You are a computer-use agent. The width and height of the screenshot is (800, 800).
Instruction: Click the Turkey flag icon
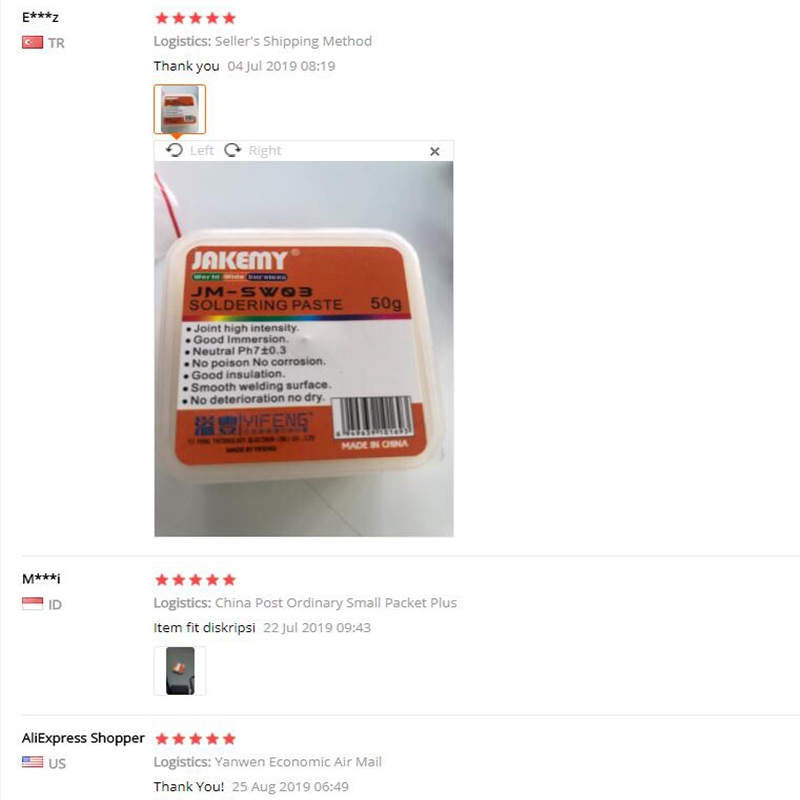pyautogui.click(x=33, y=42)
